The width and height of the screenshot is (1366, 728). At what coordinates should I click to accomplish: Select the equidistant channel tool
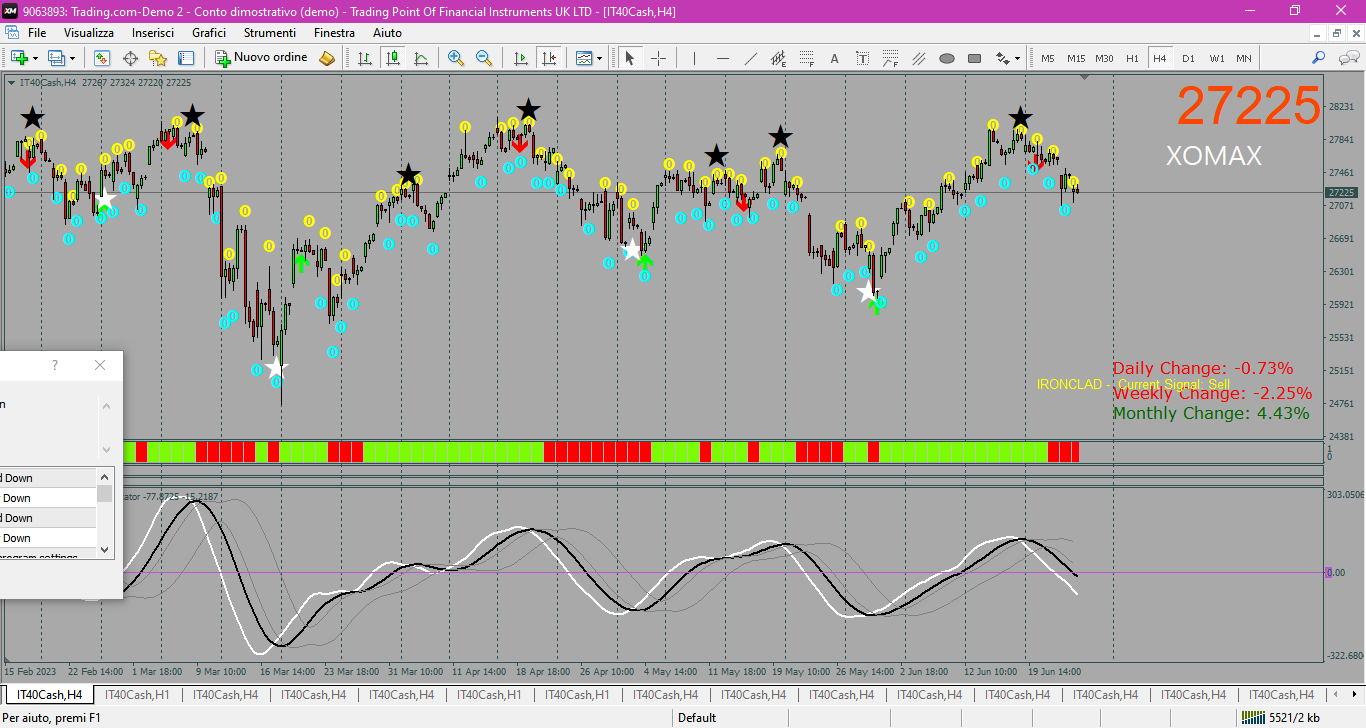click(x=778, y=58)
